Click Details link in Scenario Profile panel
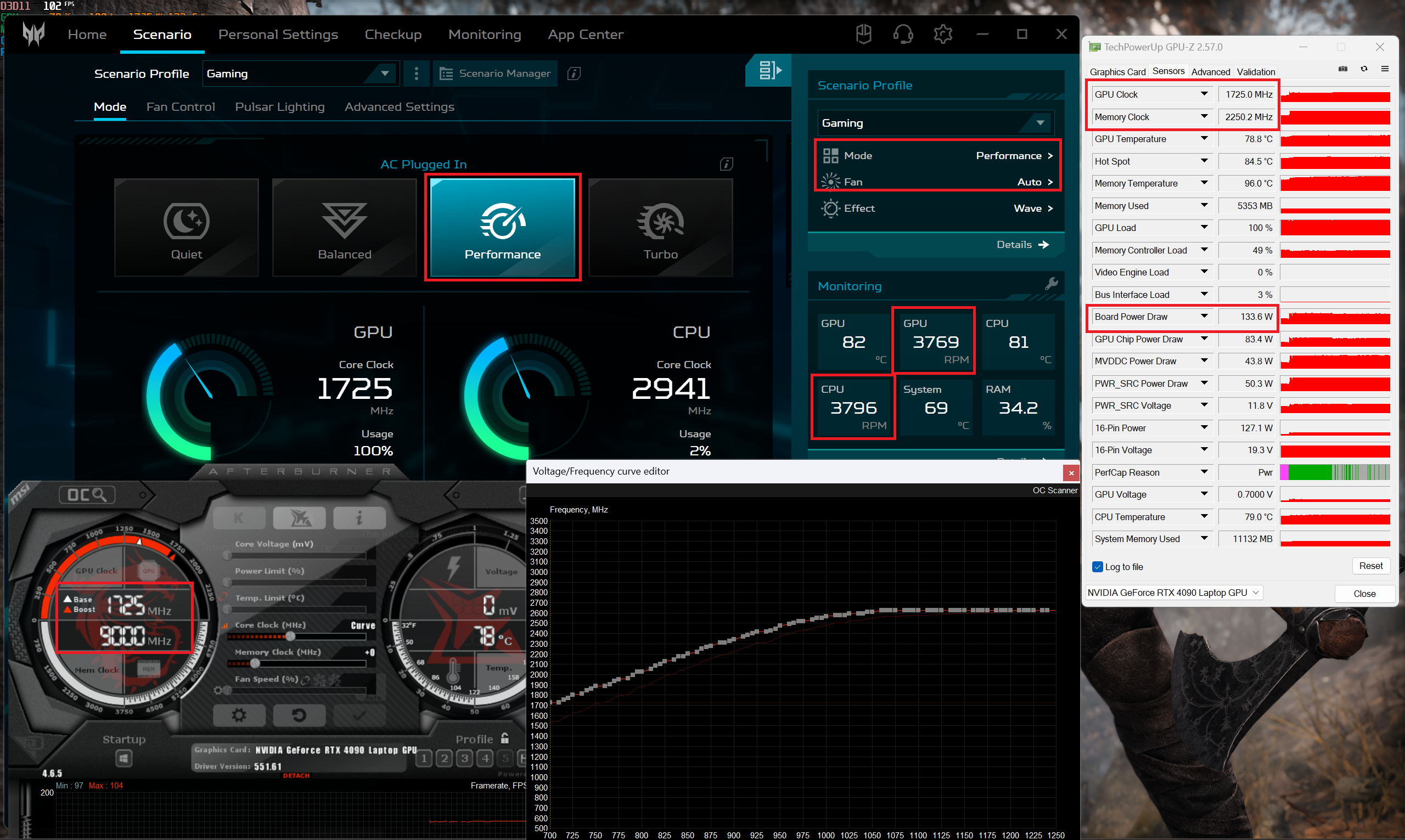Viewport: 1405px width, 840px height. 1023,245
